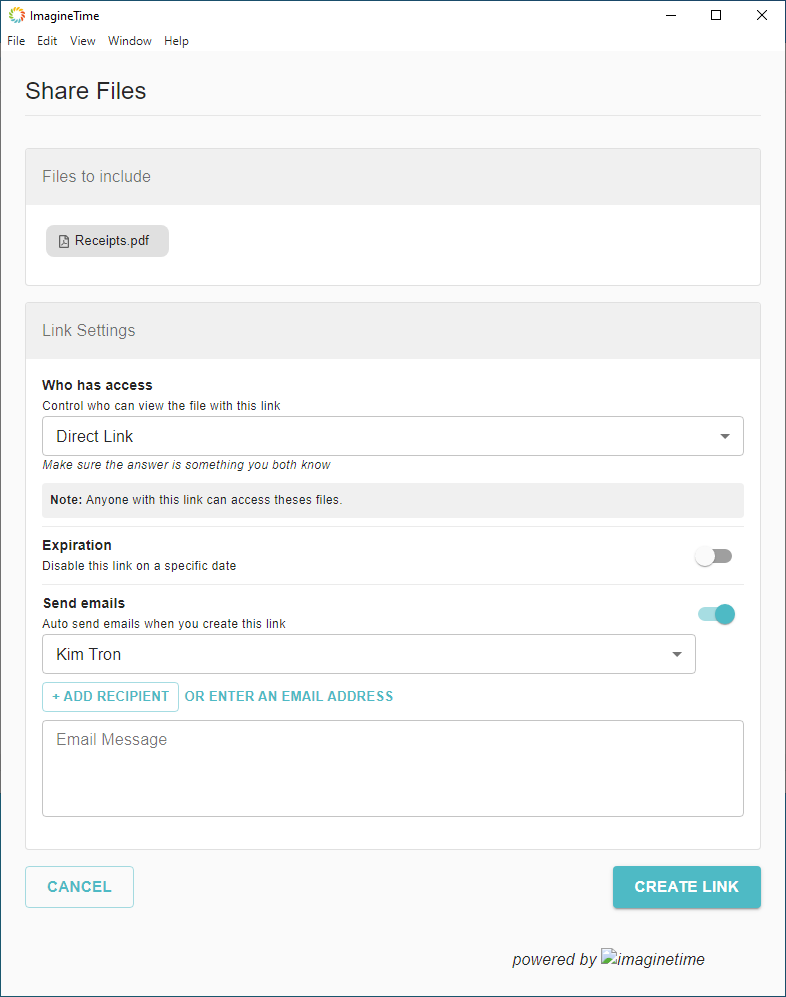786x997 pixels.
Task: Enable the Expiration toggle
Action: (714, 556)
